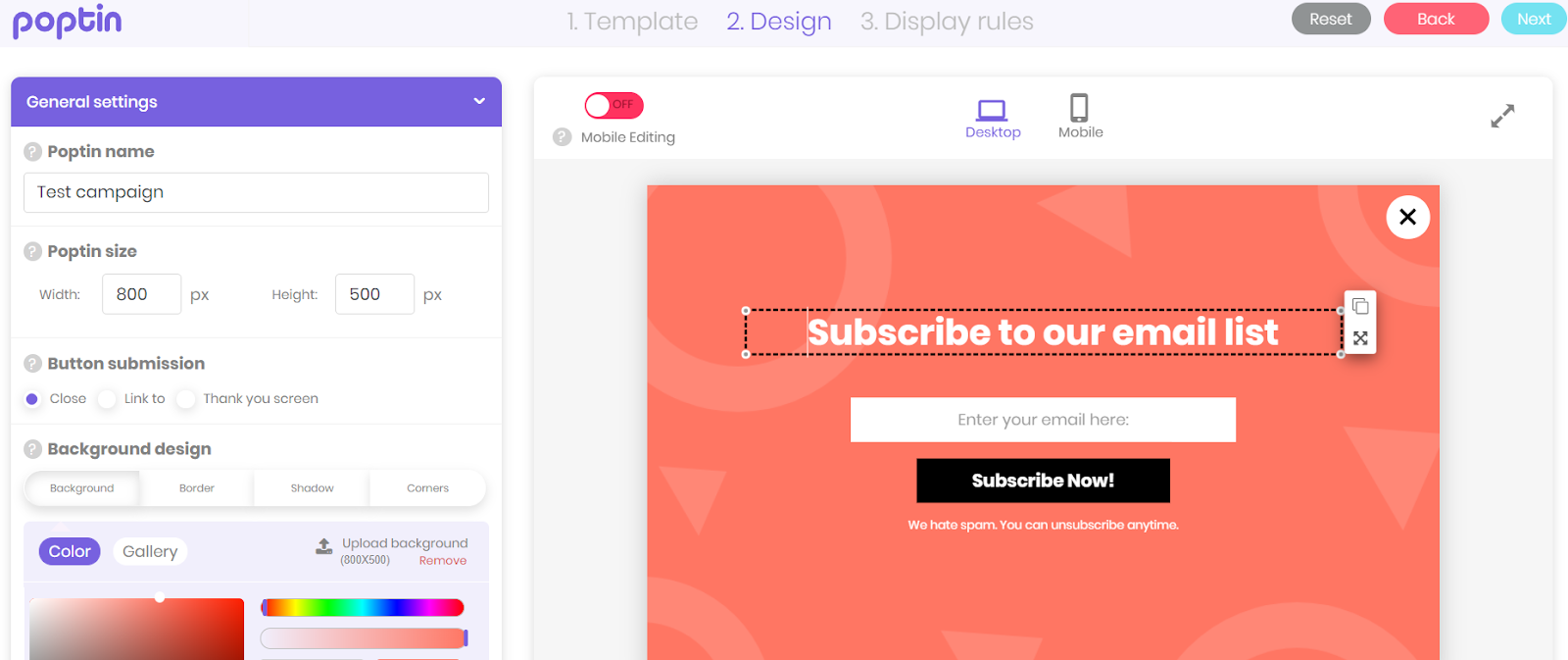The image size is (1568, 660).
Task: Click the expand fullscreen arrows icon
Action: point(1502,116)
